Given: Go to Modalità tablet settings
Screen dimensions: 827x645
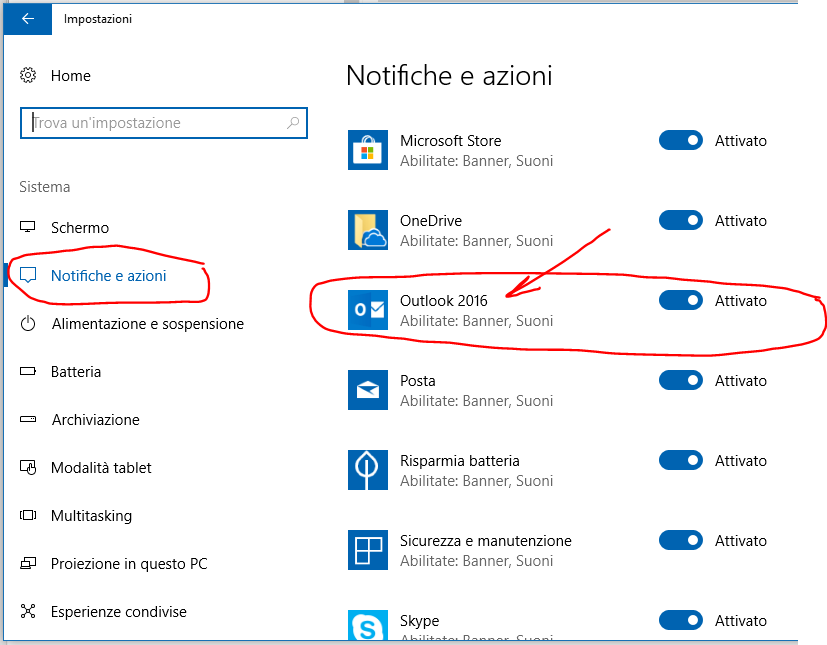Looking at the screenshot, I should click(101, 468).
